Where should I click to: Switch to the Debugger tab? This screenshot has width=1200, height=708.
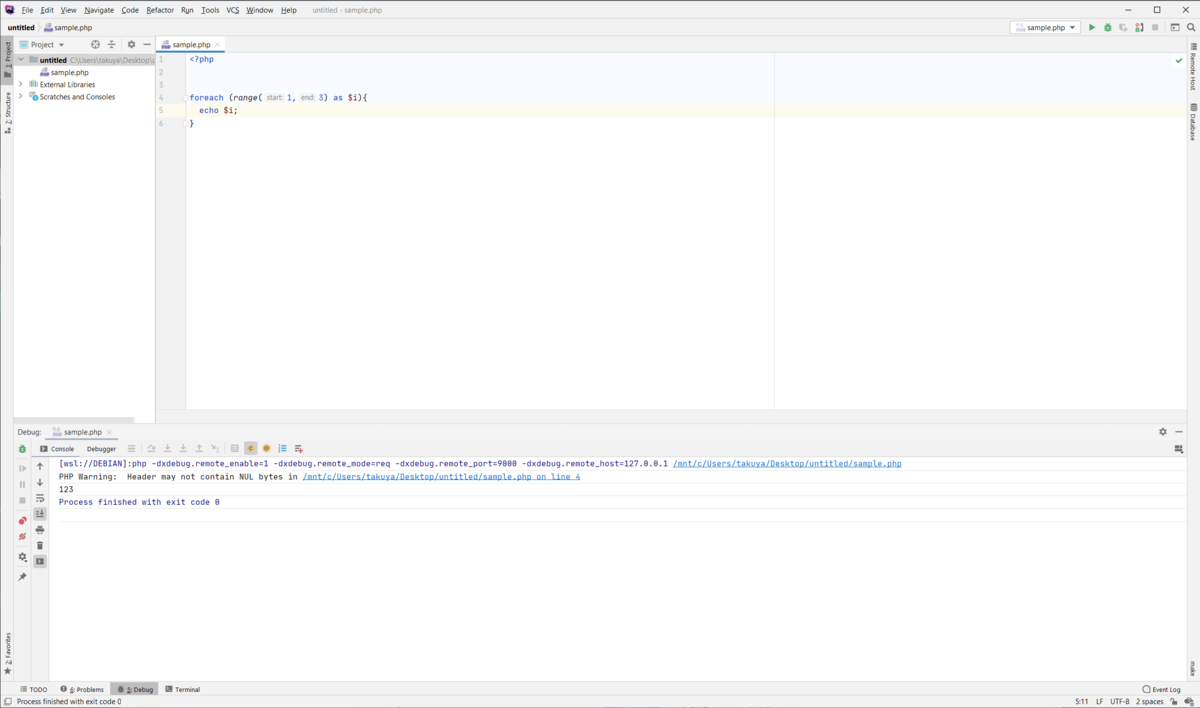pyautogui.click(x=100, y=448)
